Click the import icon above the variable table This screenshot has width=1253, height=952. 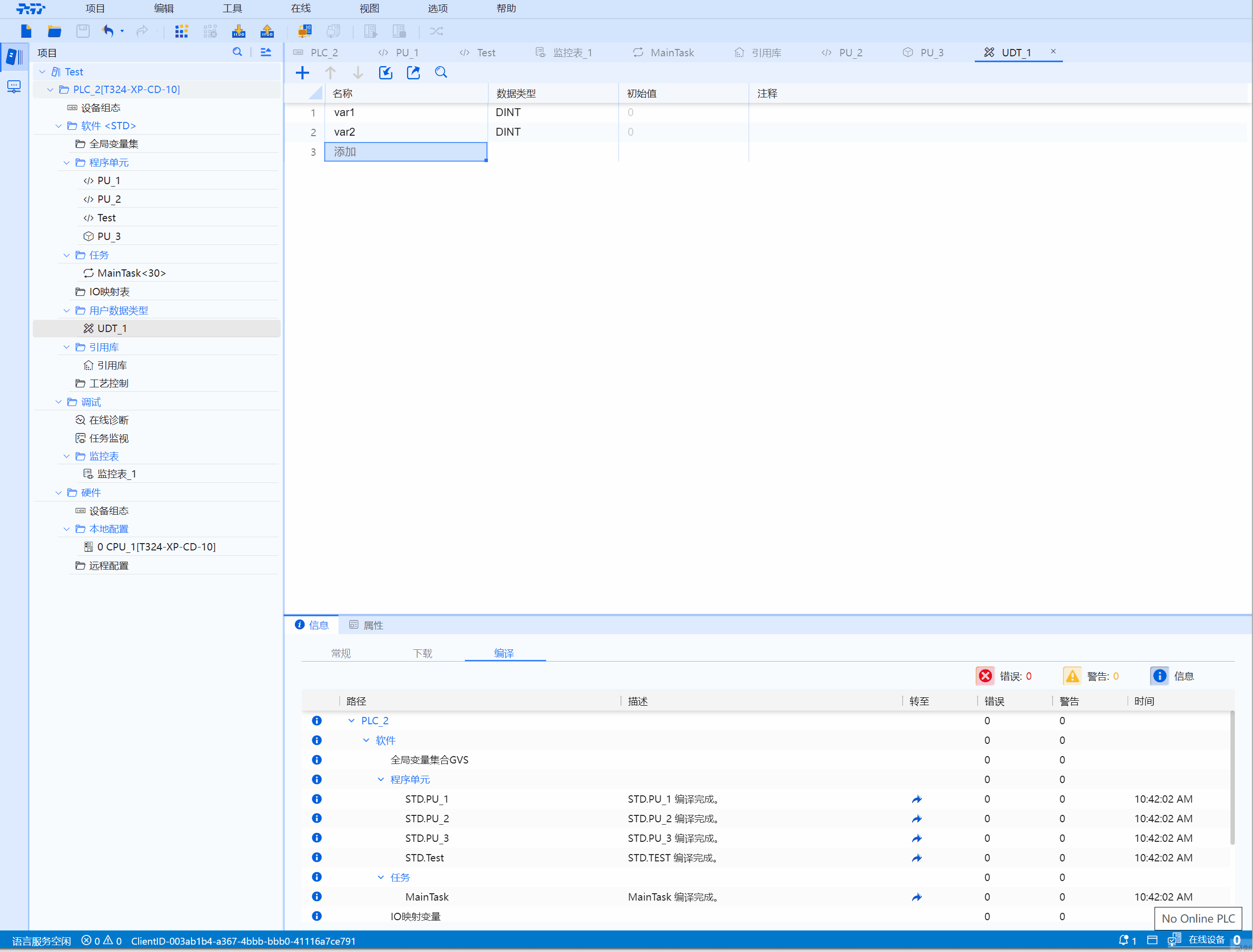click(386, 72)
